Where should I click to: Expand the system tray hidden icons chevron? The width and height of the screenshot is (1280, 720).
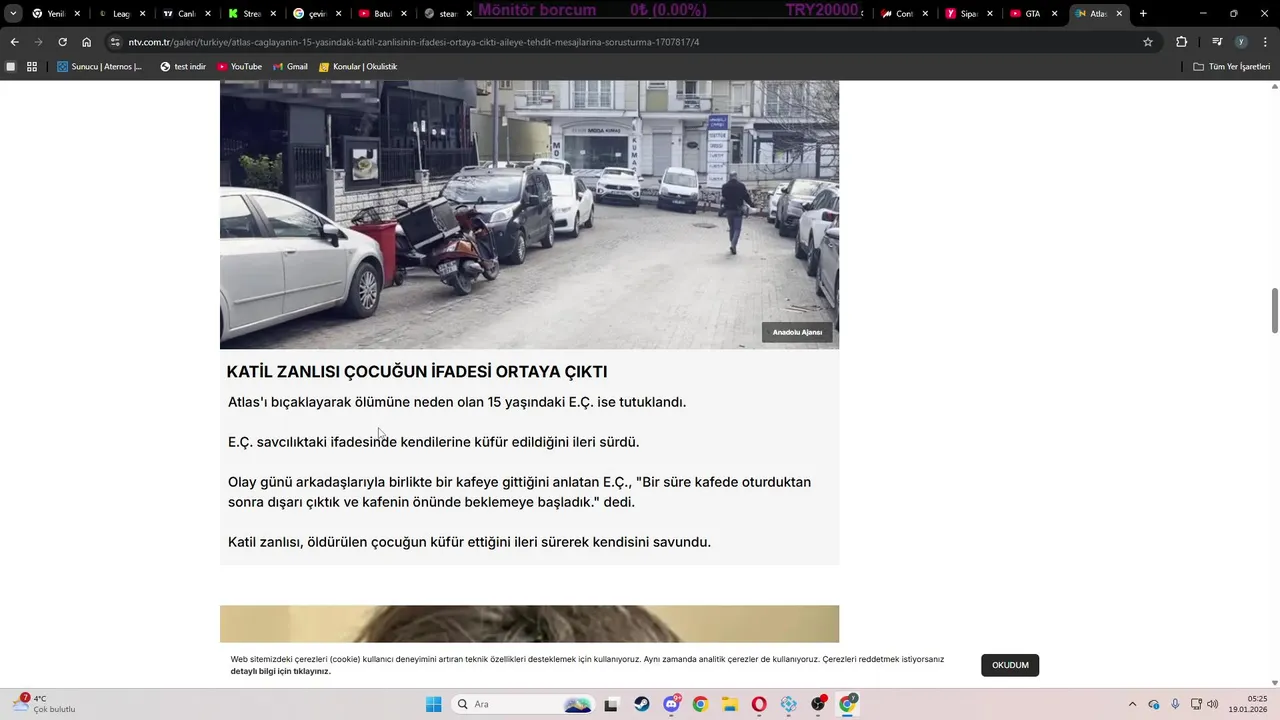1132,704
